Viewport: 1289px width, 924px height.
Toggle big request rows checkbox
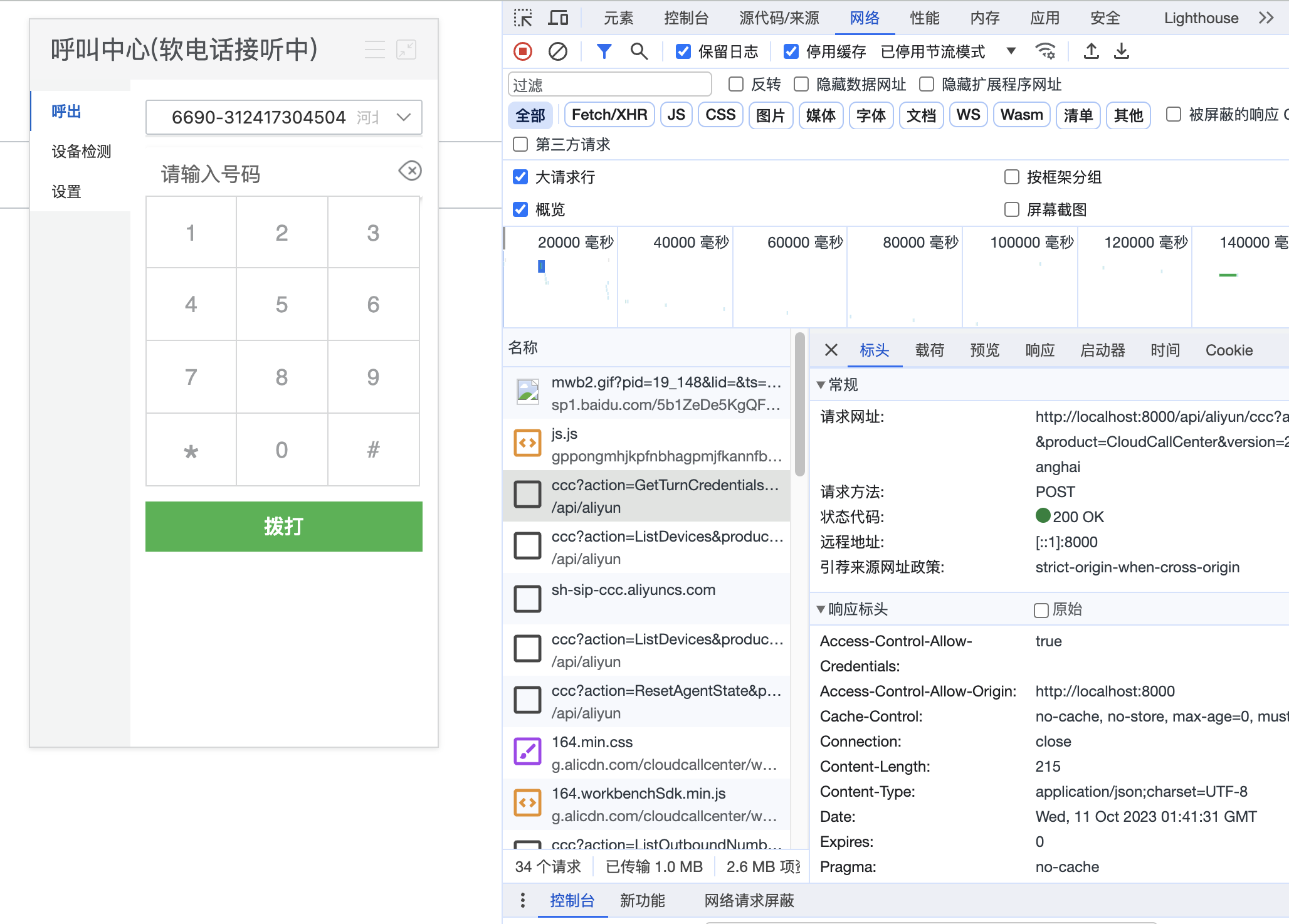(520, 177)
